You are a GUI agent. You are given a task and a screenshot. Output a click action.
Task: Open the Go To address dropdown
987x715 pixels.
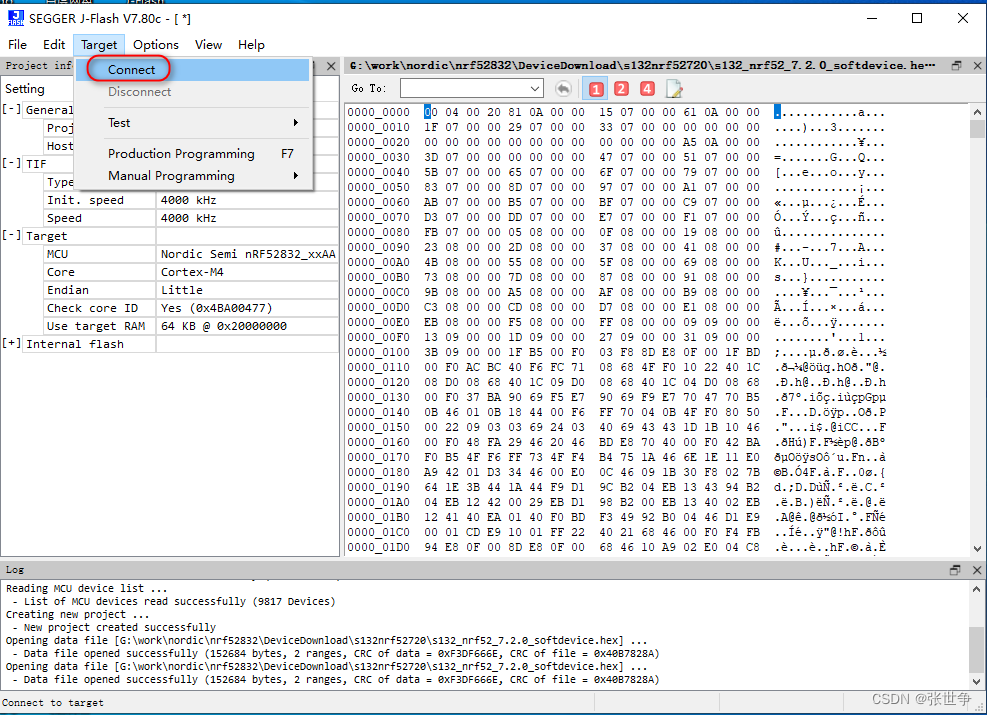click(535, 89)
